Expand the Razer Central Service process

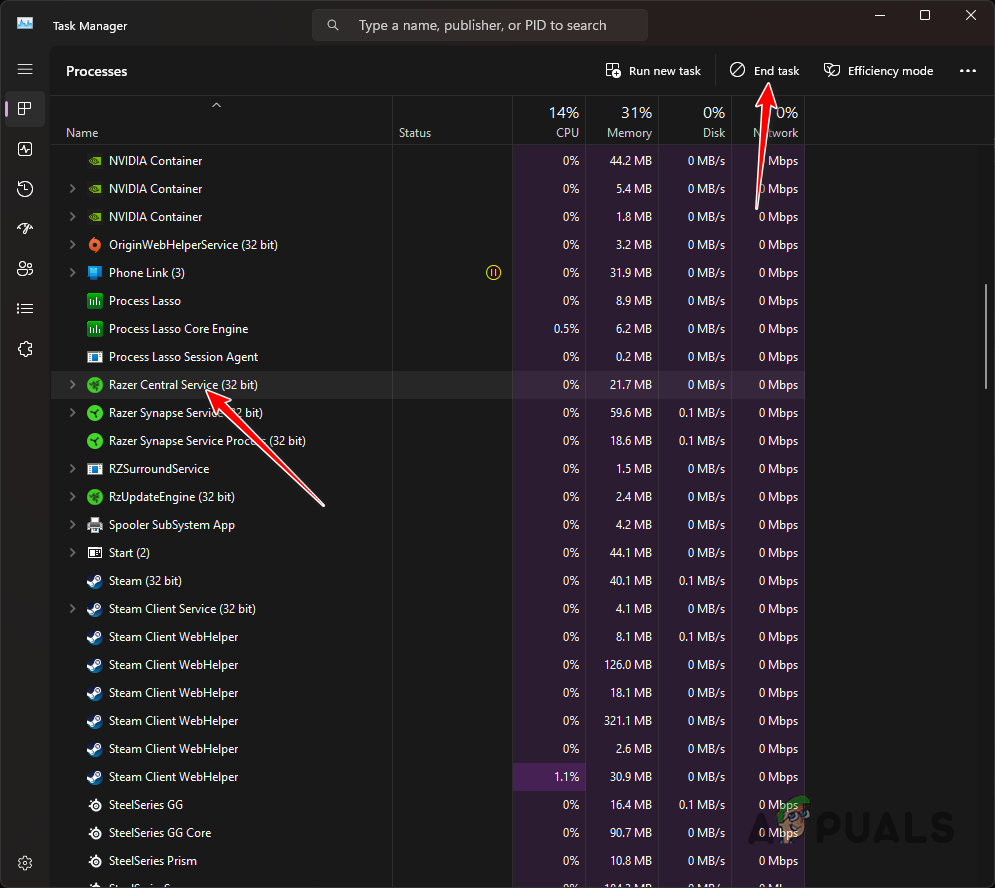pos(72,385)
